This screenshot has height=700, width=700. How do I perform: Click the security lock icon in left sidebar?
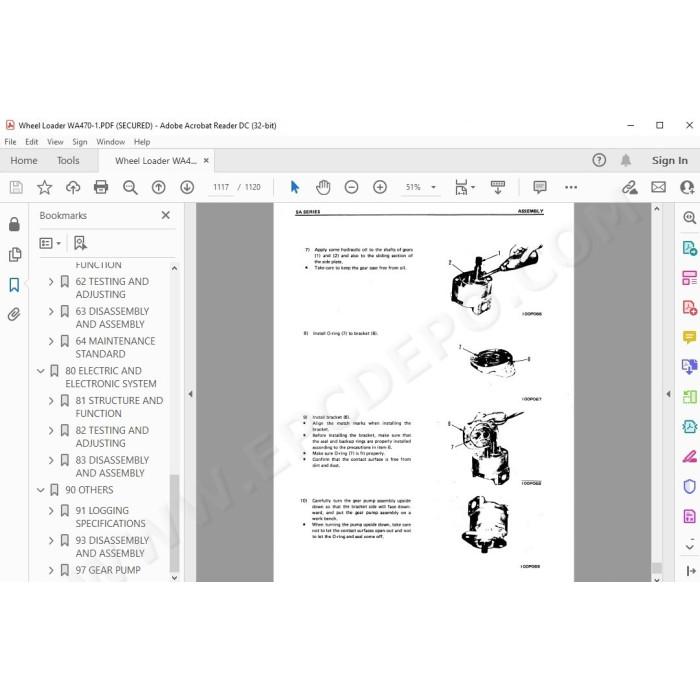point(14,224)
